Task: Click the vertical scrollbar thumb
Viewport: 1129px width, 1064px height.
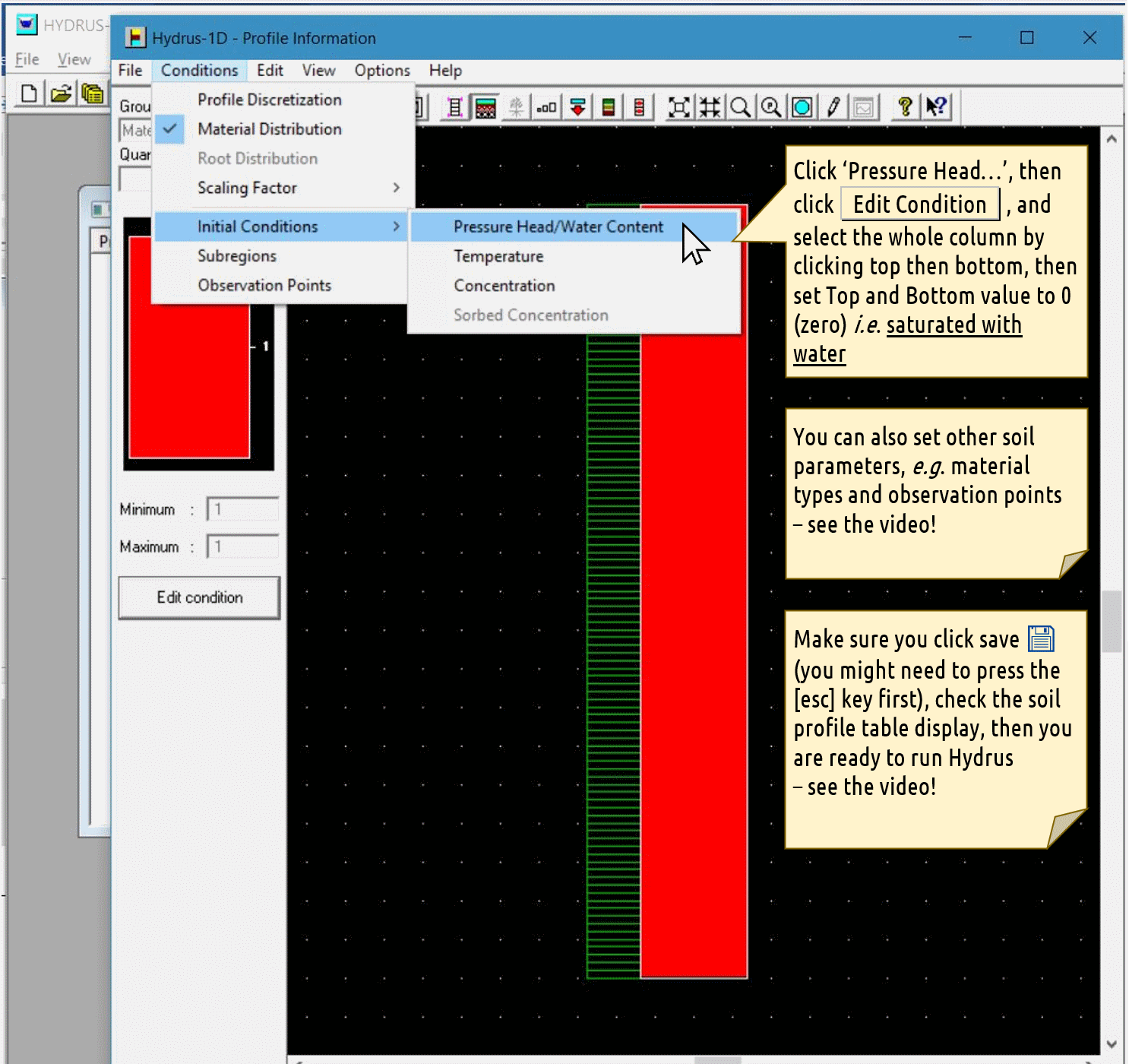Action: 1112,621
